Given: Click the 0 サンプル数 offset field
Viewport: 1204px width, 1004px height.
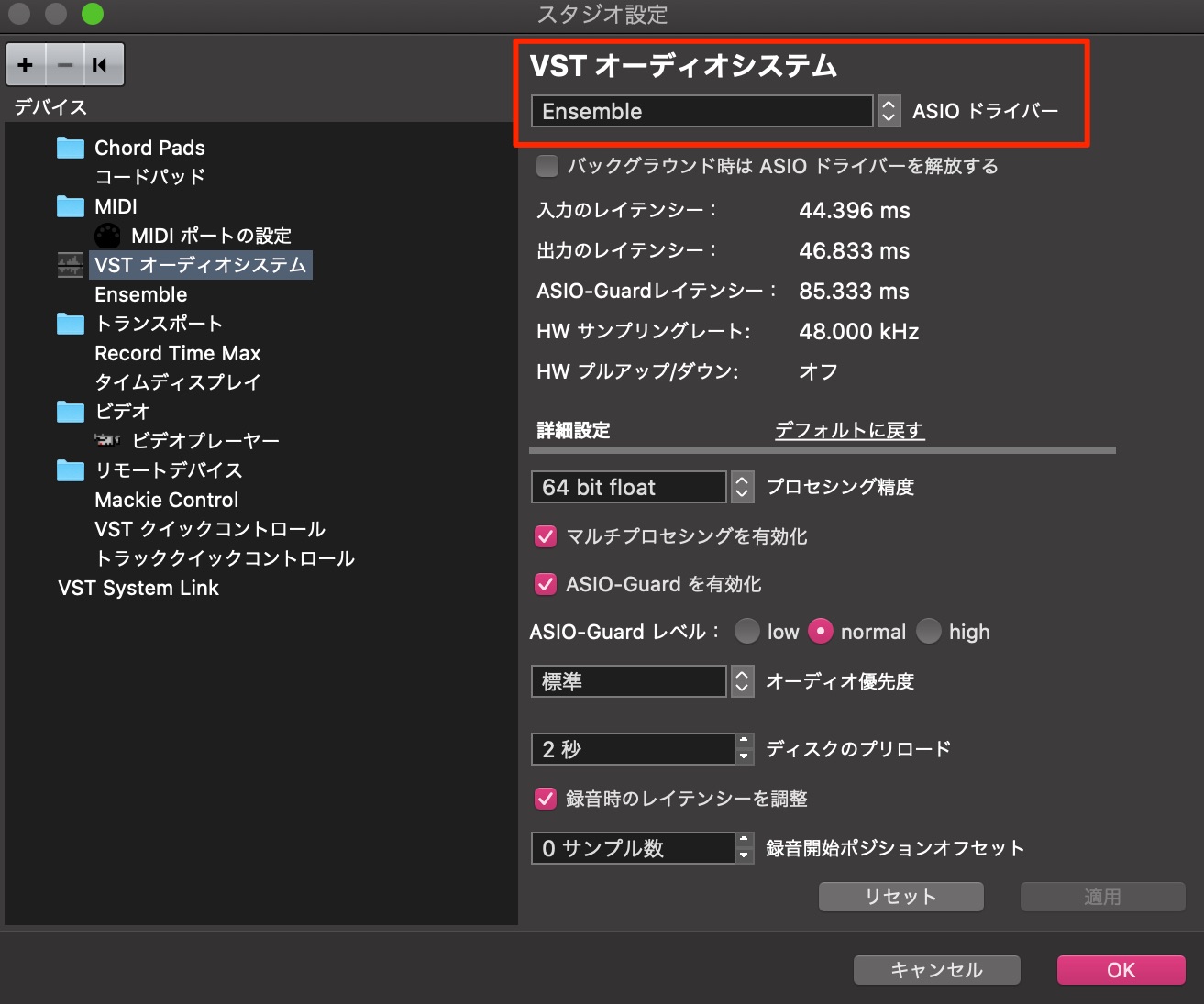Looking at the screenshot, I should 633,848.
